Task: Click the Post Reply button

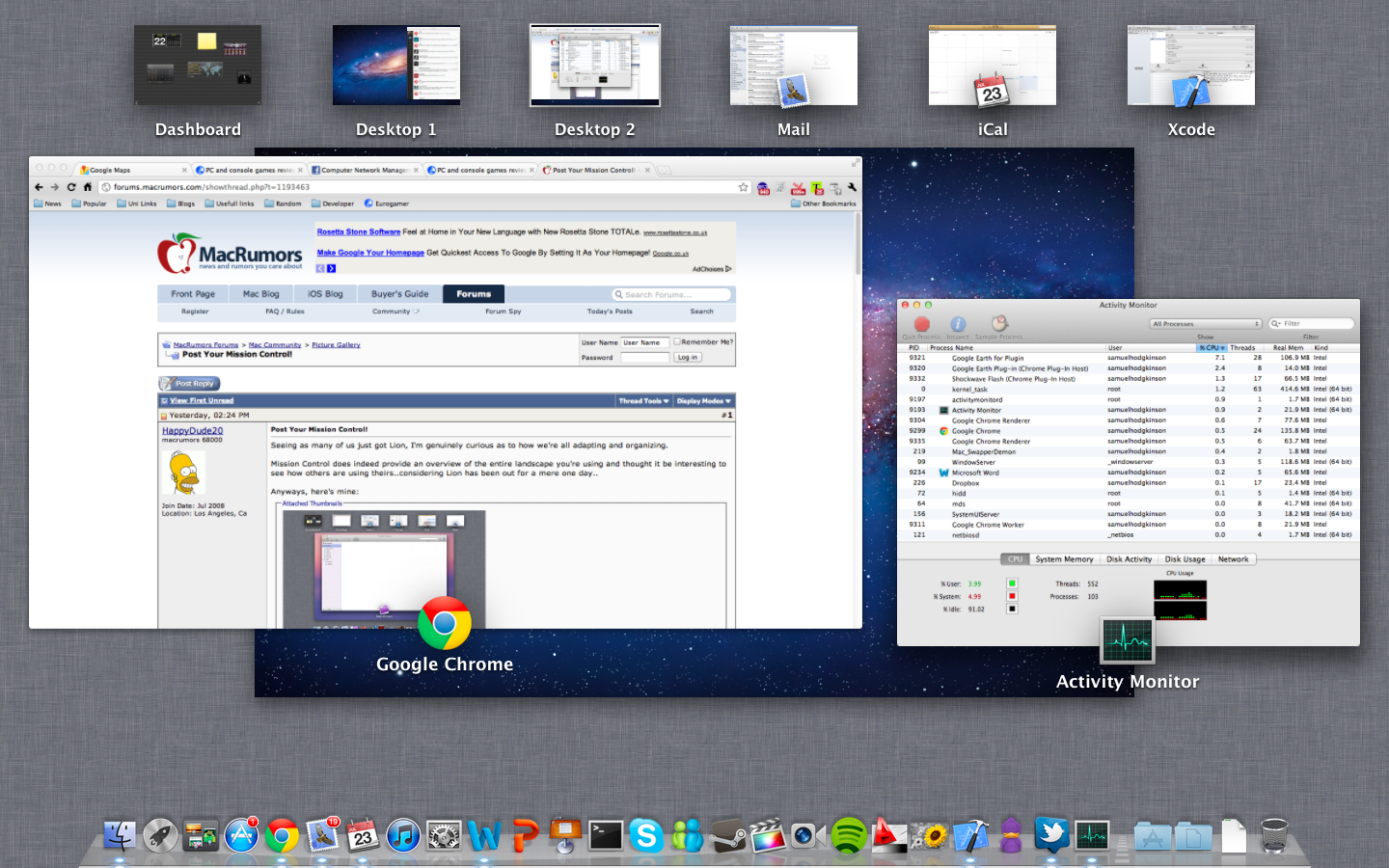Action: (190, 383)
